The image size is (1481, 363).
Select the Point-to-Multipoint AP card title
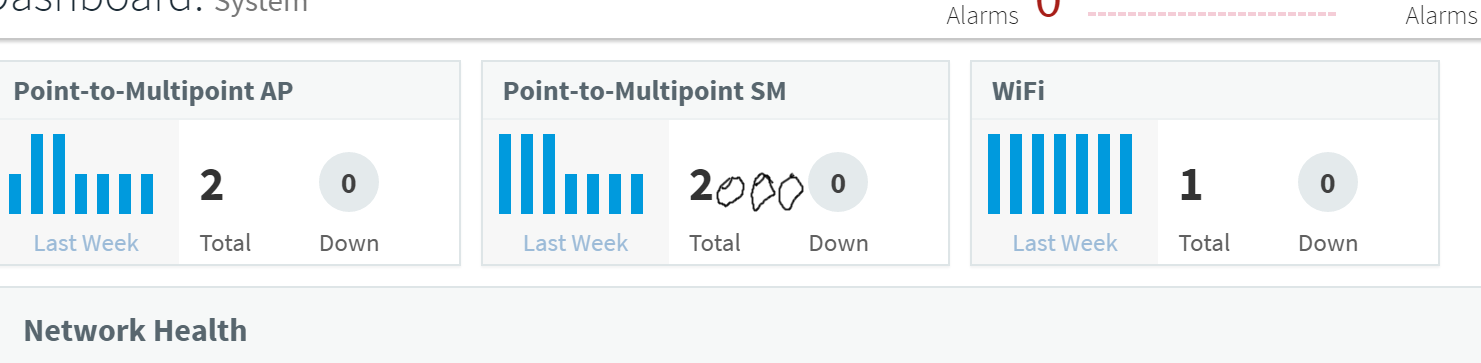tap(153, 91)
